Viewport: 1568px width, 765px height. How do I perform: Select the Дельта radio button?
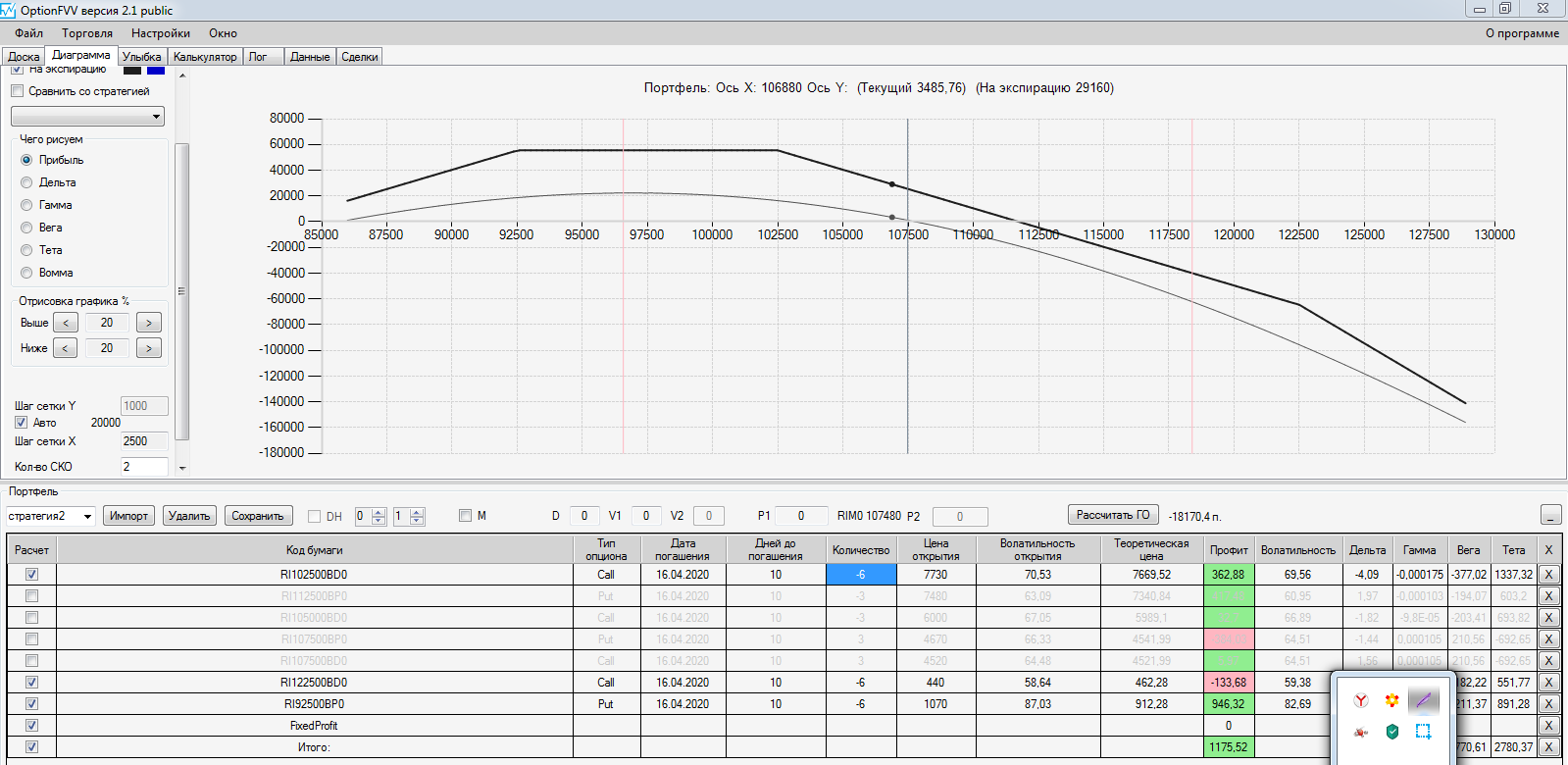click(x=26, y=182)
